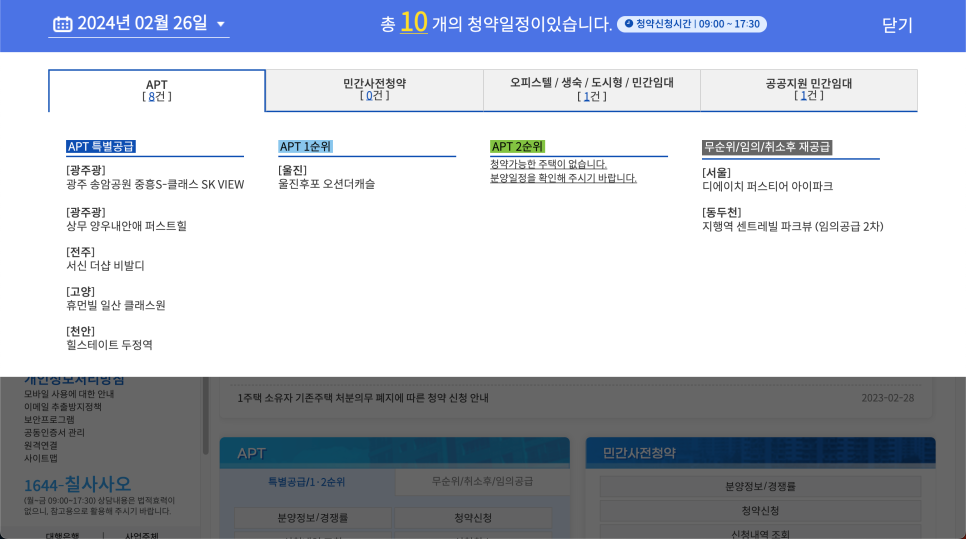
Task: Click the APT 특별공급 heading
Action: pyautogui.click(x=101, y=147)
